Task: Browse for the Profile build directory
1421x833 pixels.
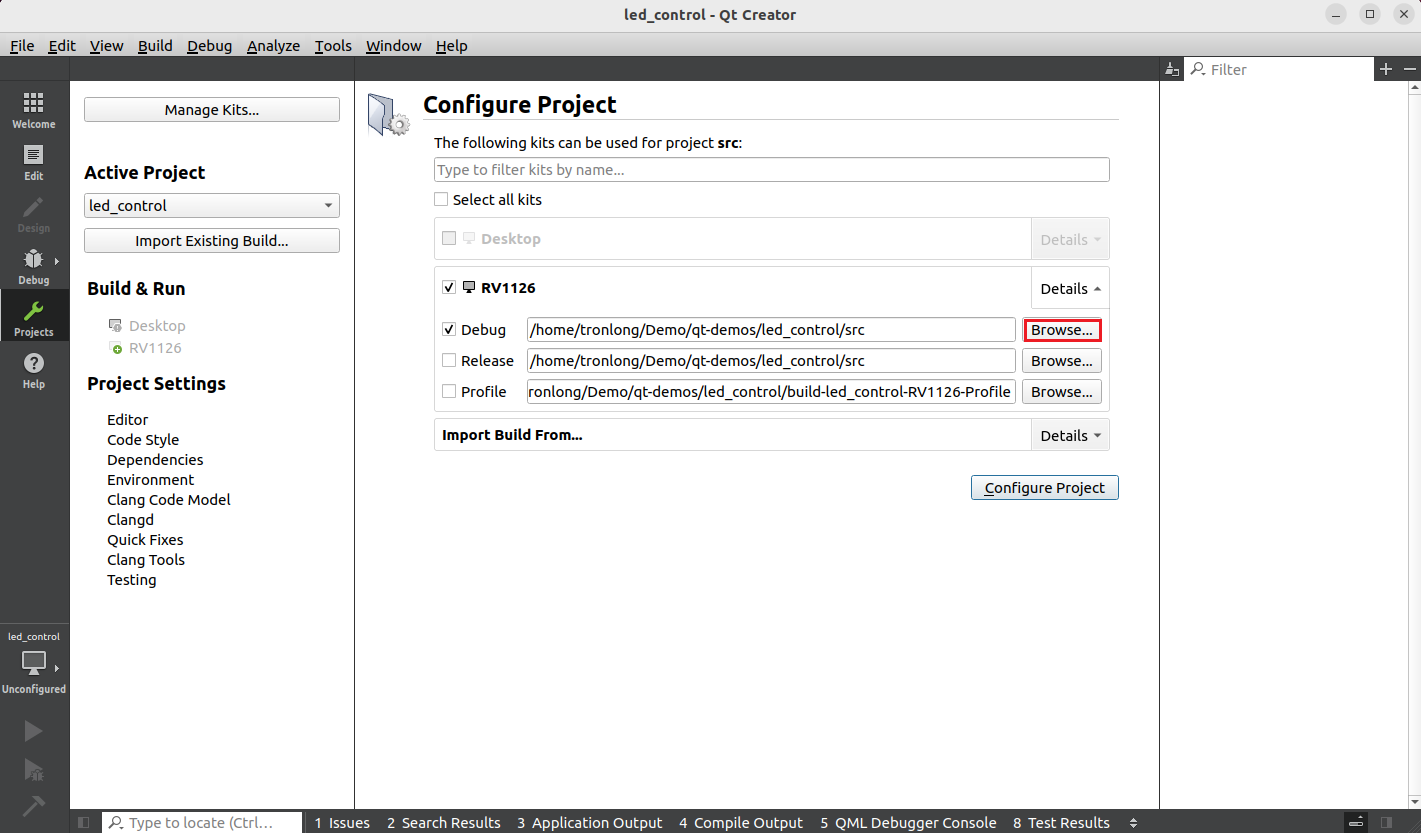Action: pyautogui.click(x=1062, y=392)
